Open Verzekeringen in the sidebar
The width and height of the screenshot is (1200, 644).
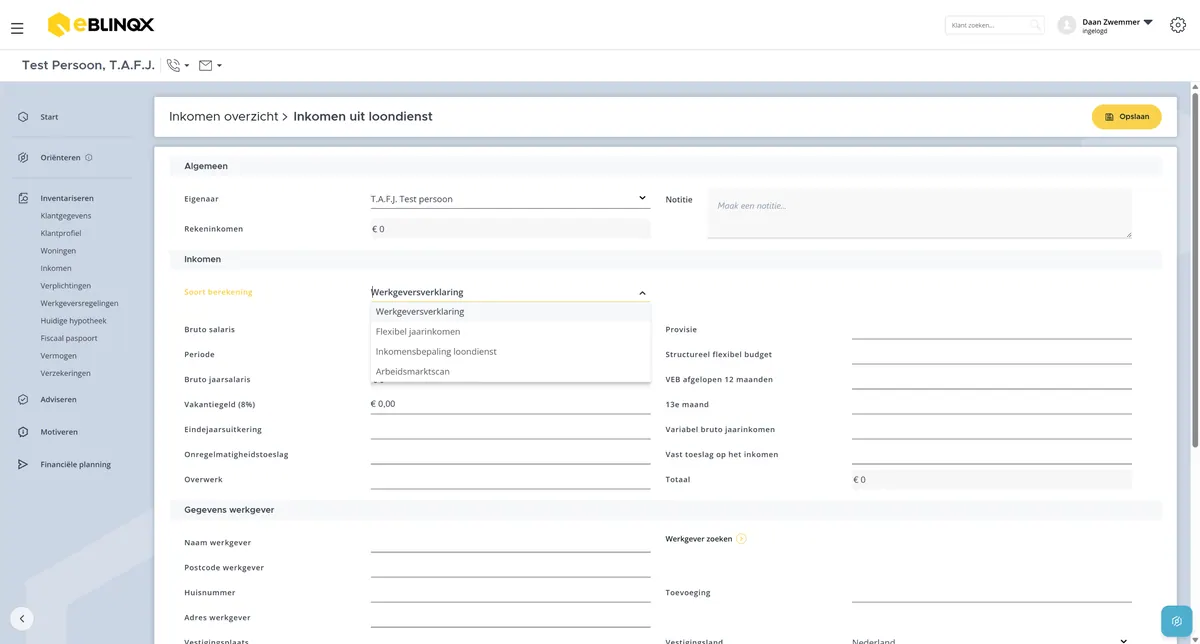(65, 373)
